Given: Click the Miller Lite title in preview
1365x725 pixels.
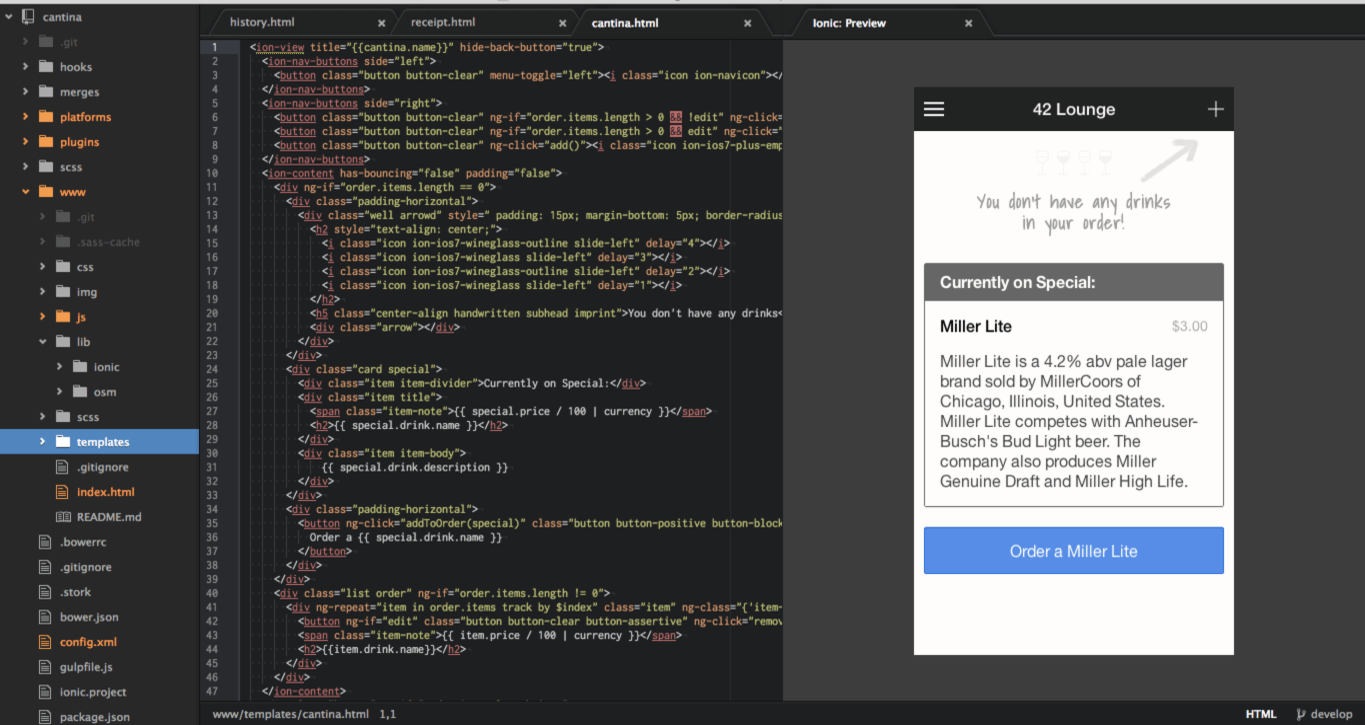Looking at the screenshot, I should [x=976, y=326].
